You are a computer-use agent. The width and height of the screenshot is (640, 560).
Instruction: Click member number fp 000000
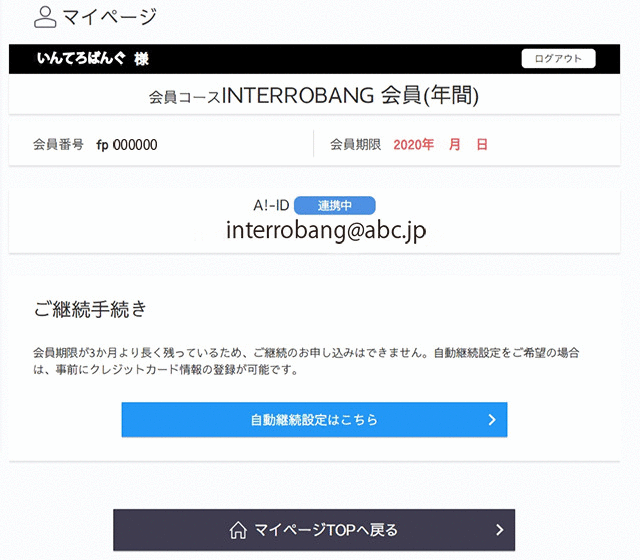pos(127,145)
